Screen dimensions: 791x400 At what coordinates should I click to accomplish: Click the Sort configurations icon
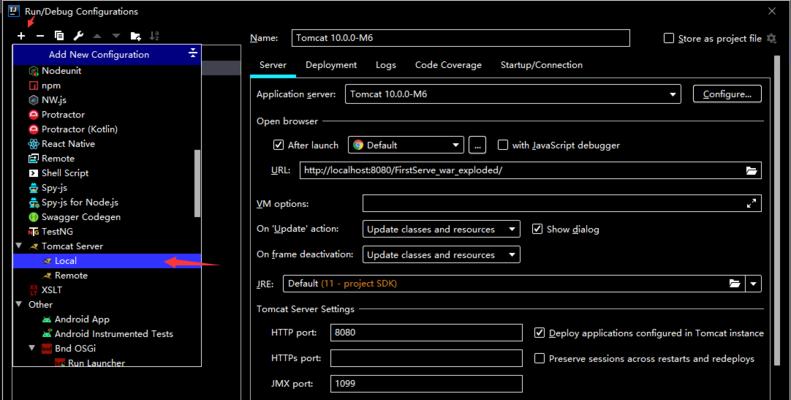pos(154,36)
